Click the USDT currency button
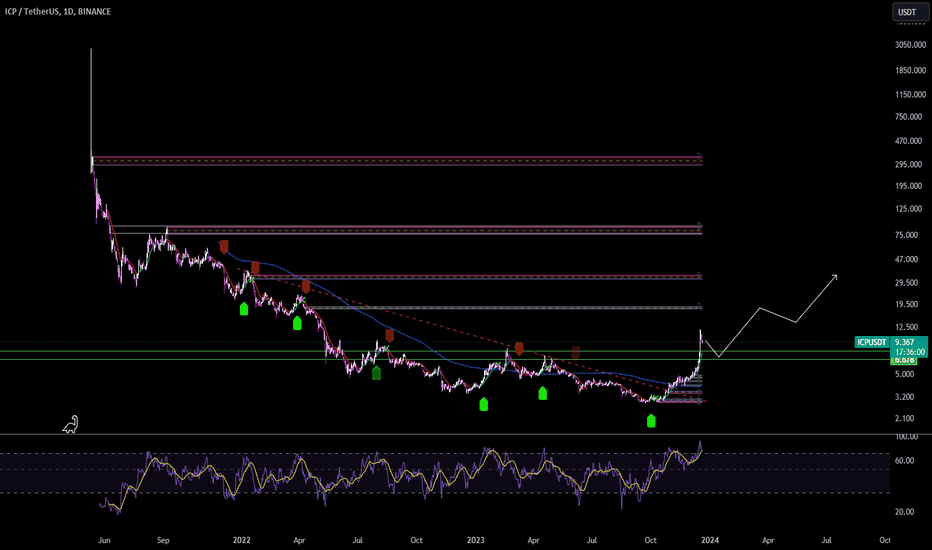 pos(907,12)
